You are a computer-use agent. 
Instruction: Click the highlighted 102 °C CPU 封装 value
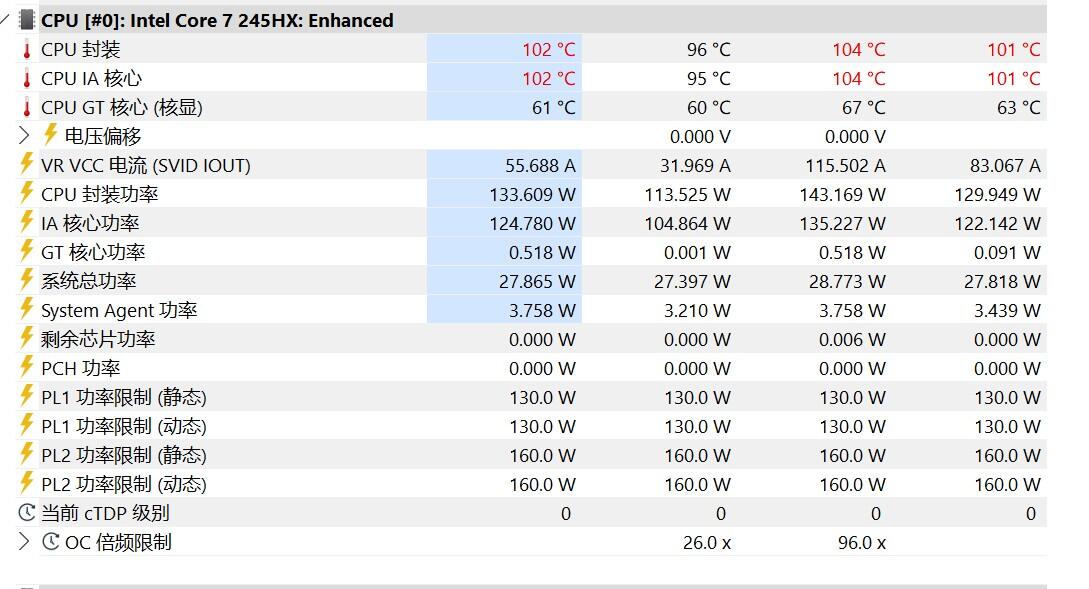[549, 50]
